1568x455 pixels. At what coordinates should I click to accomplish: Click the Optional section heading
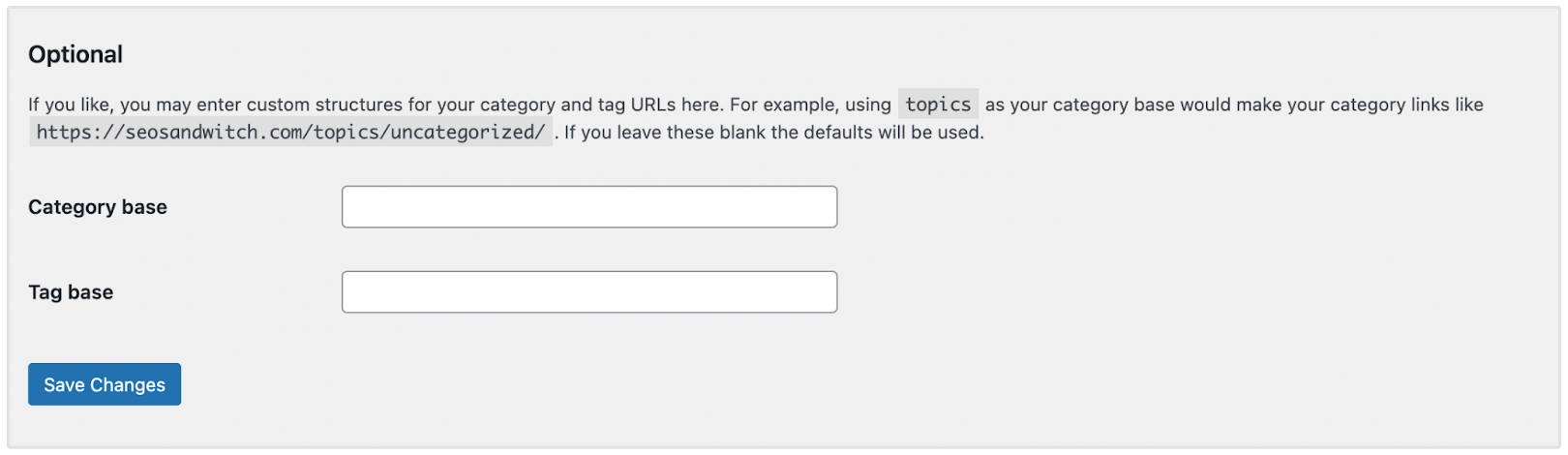75,54
